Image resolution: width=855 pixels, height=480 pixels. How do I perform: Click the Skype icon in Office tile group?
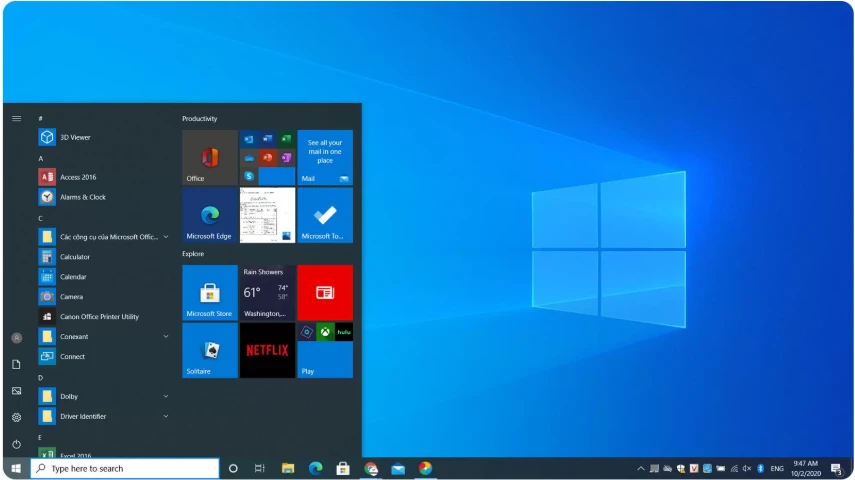(x=249, y=176)
